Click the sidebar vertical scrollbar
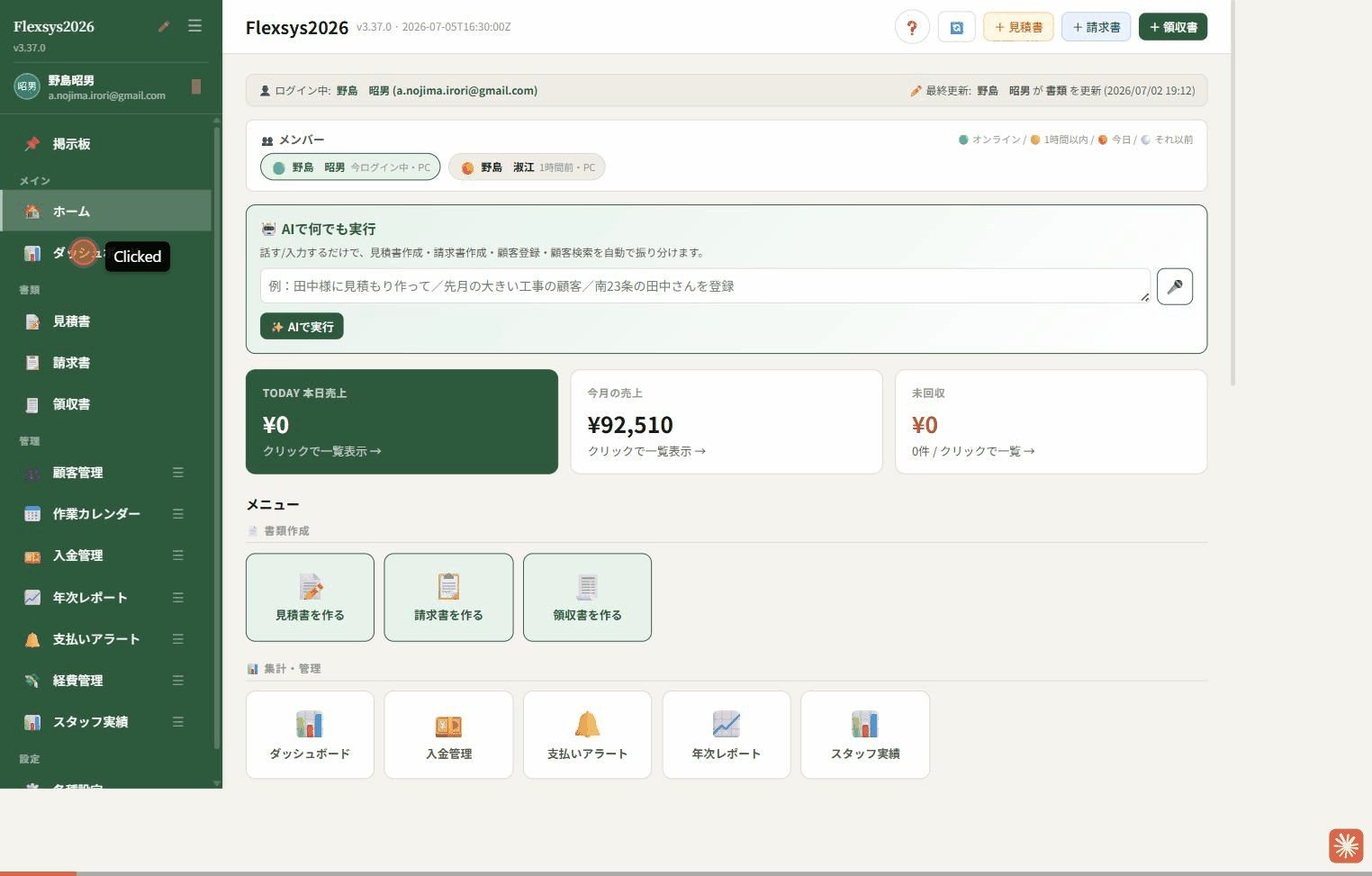 (217, 437)
